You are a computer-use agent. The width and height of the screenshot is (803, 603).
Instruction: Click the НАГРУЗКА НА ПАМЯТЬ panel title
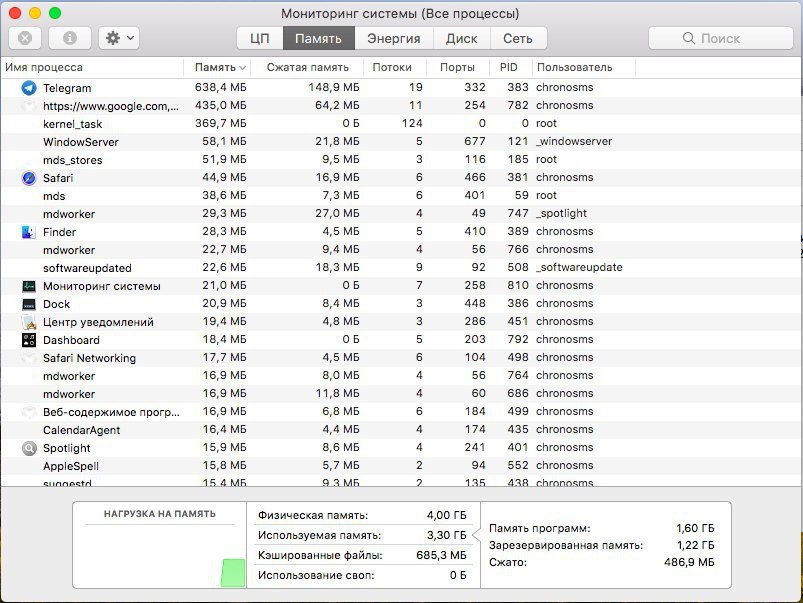point(160,514)
